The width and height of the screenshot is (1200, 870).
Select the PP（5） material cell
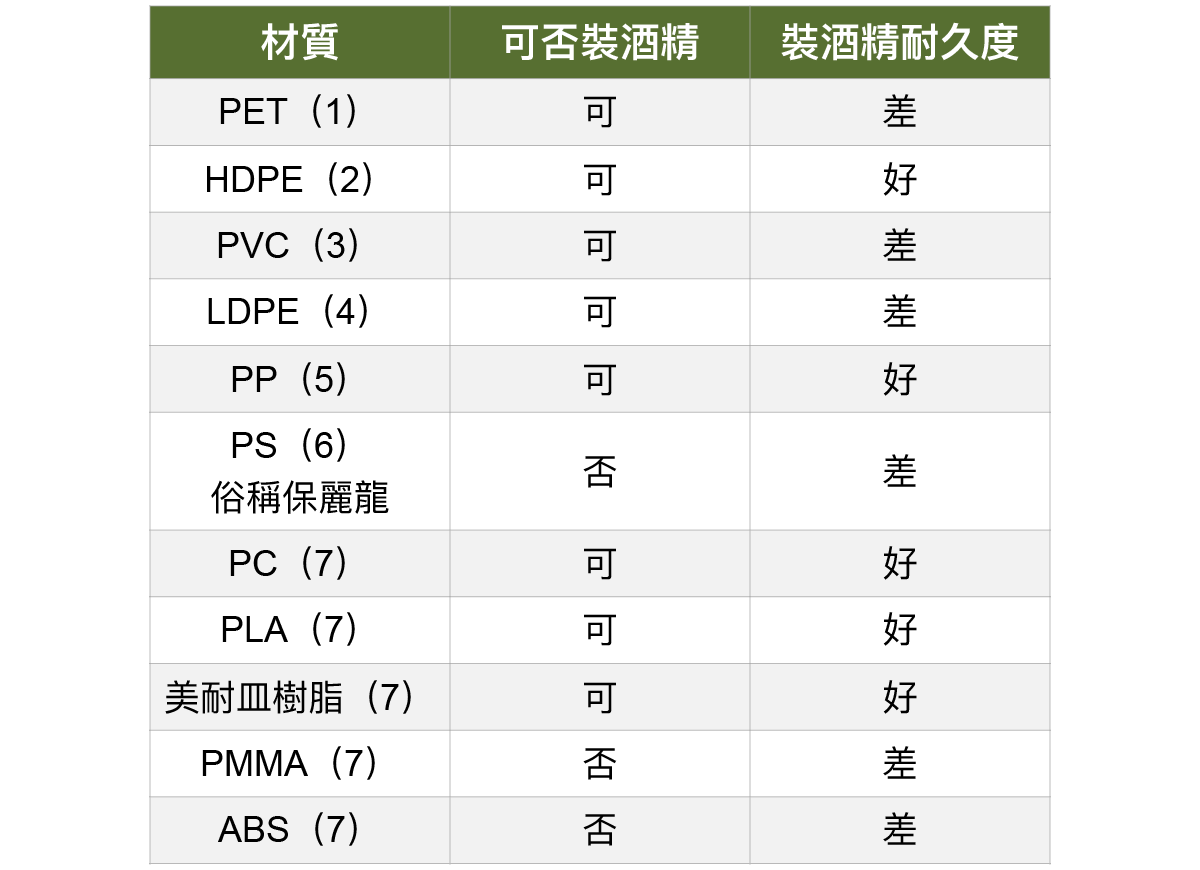(300, 379)
